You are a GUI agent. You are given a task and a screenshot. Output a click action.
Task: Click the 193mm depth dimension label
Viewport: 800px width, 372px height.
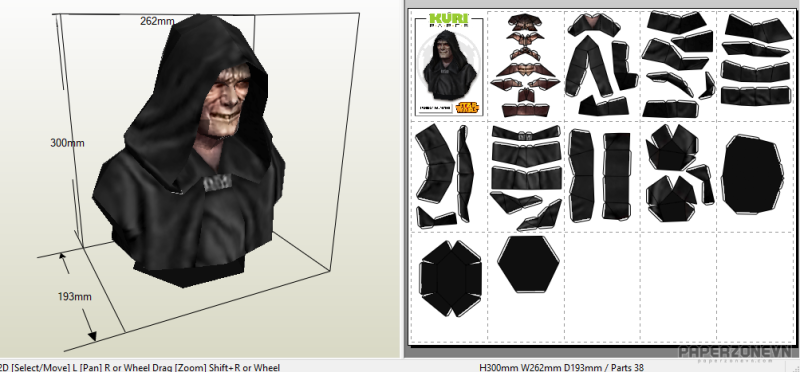tap(74, 296)
